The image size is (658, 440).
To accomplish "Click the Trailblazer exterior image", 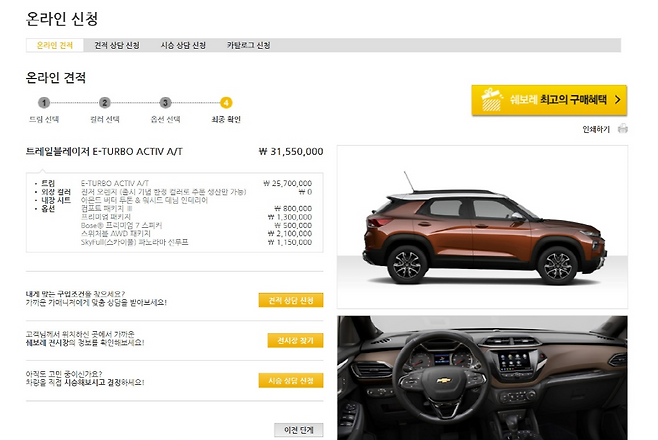I will click(x=483, y=227).
